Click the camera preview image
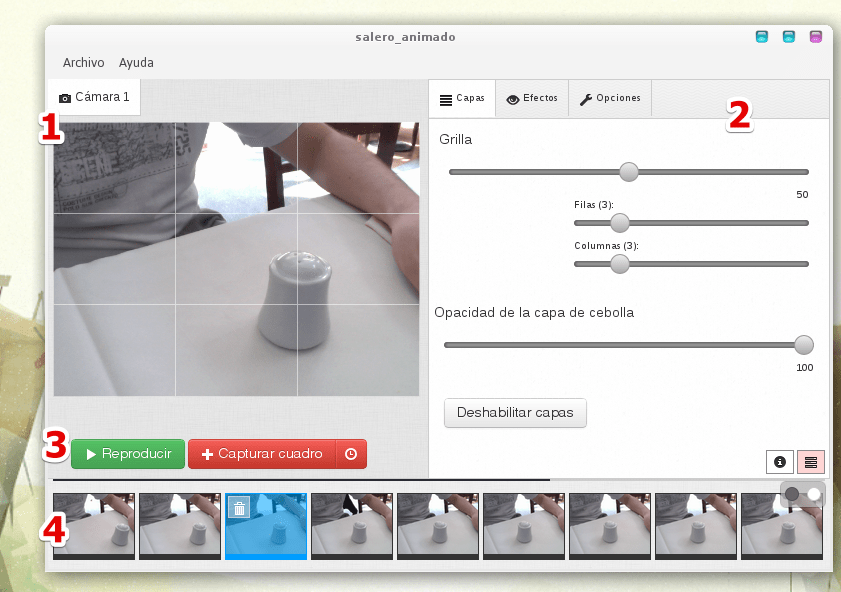This screenshot has height=592, width=841. click(236, 259)
